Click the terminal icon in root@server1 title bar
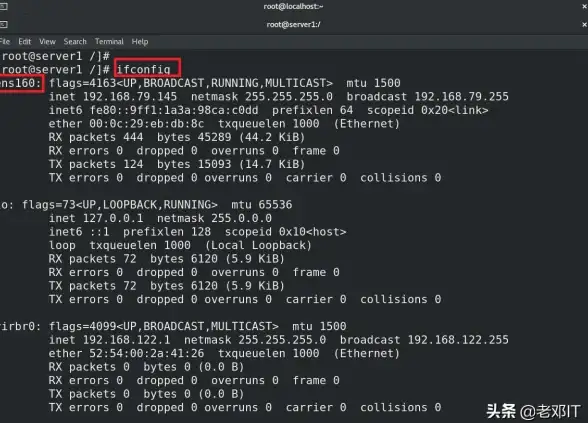The image size is (588, 423). [x=3, y=24]
